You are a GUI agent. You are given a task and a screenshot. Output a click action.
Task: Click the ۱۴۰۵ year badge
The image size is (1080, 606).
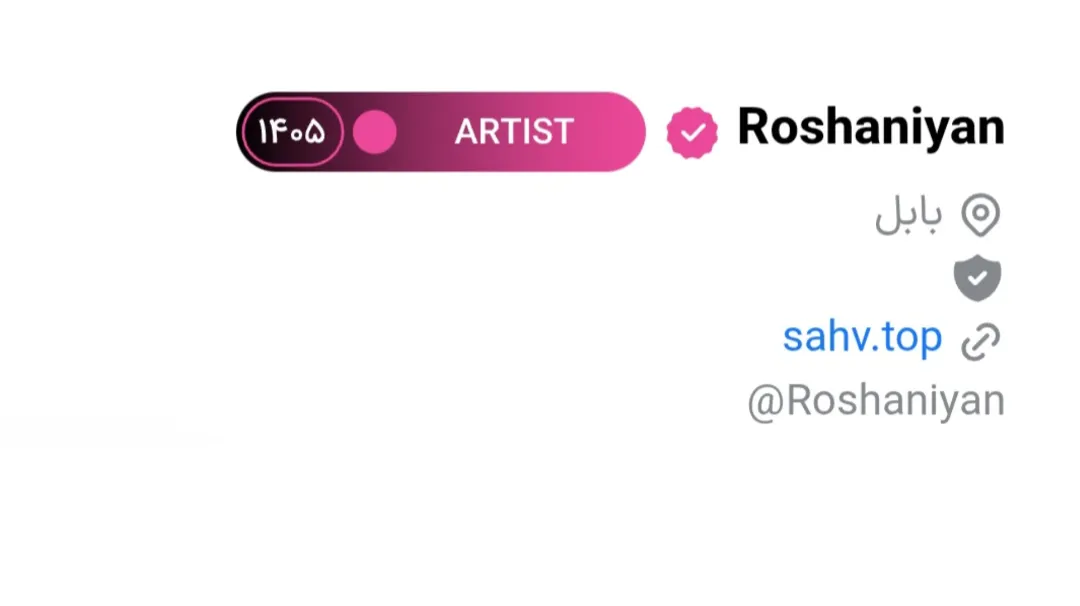point(292,132)
